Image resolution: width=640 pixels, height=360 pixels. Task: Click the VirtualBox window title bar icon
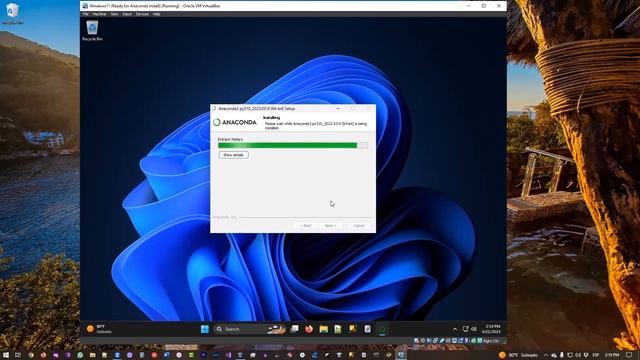pos(85,6)
